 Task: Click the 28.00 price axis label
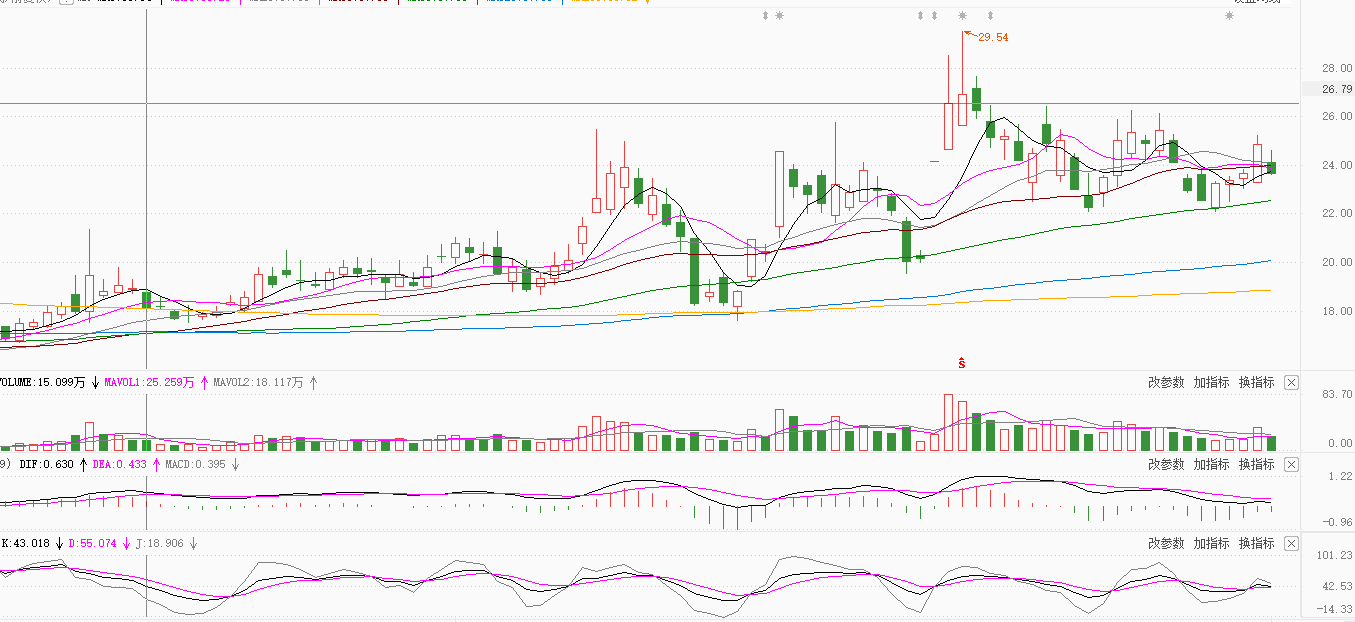1337,68
